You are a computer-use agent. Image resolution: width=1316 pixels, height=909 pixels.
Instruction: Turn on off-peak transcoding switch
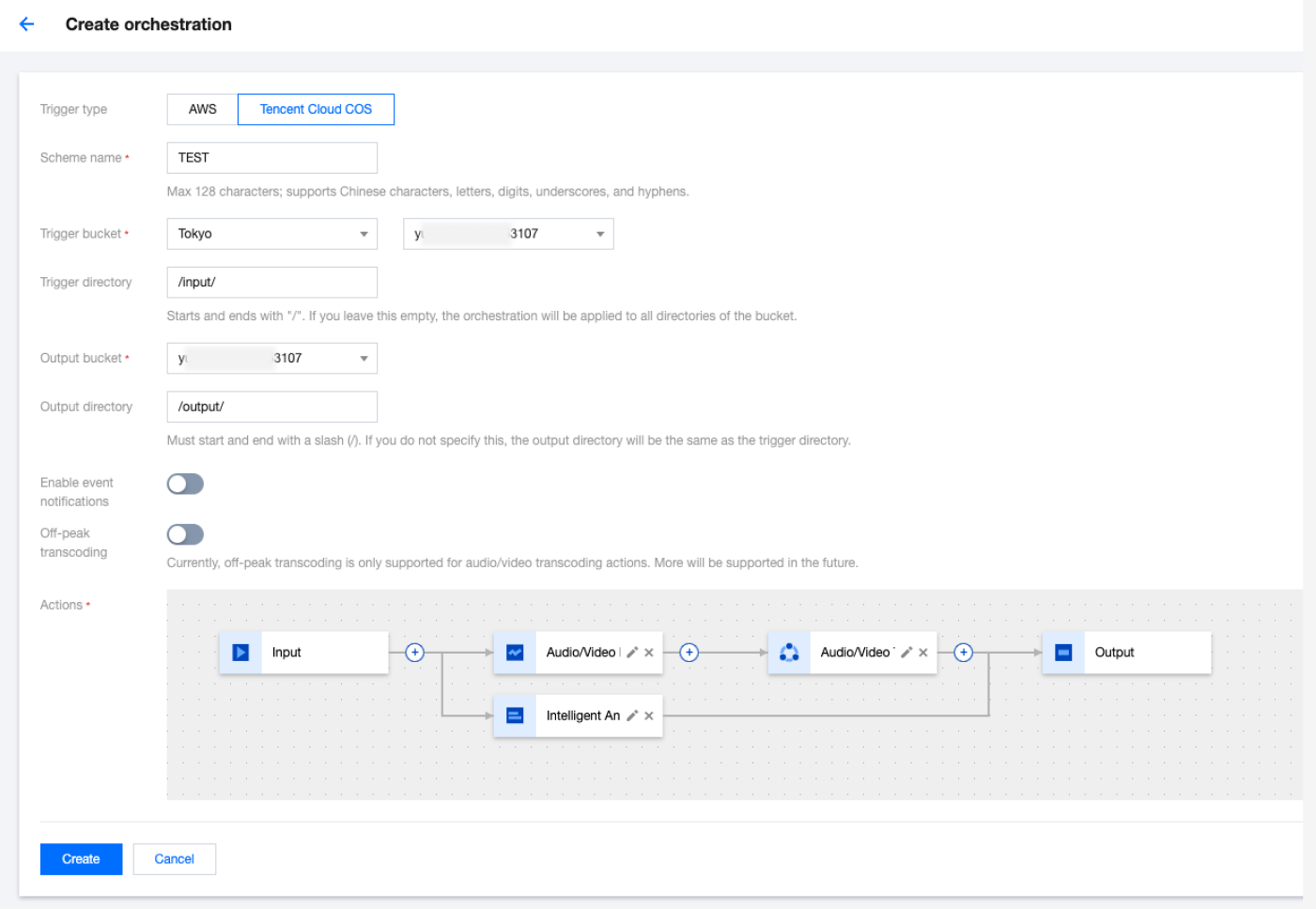point(185,534)
